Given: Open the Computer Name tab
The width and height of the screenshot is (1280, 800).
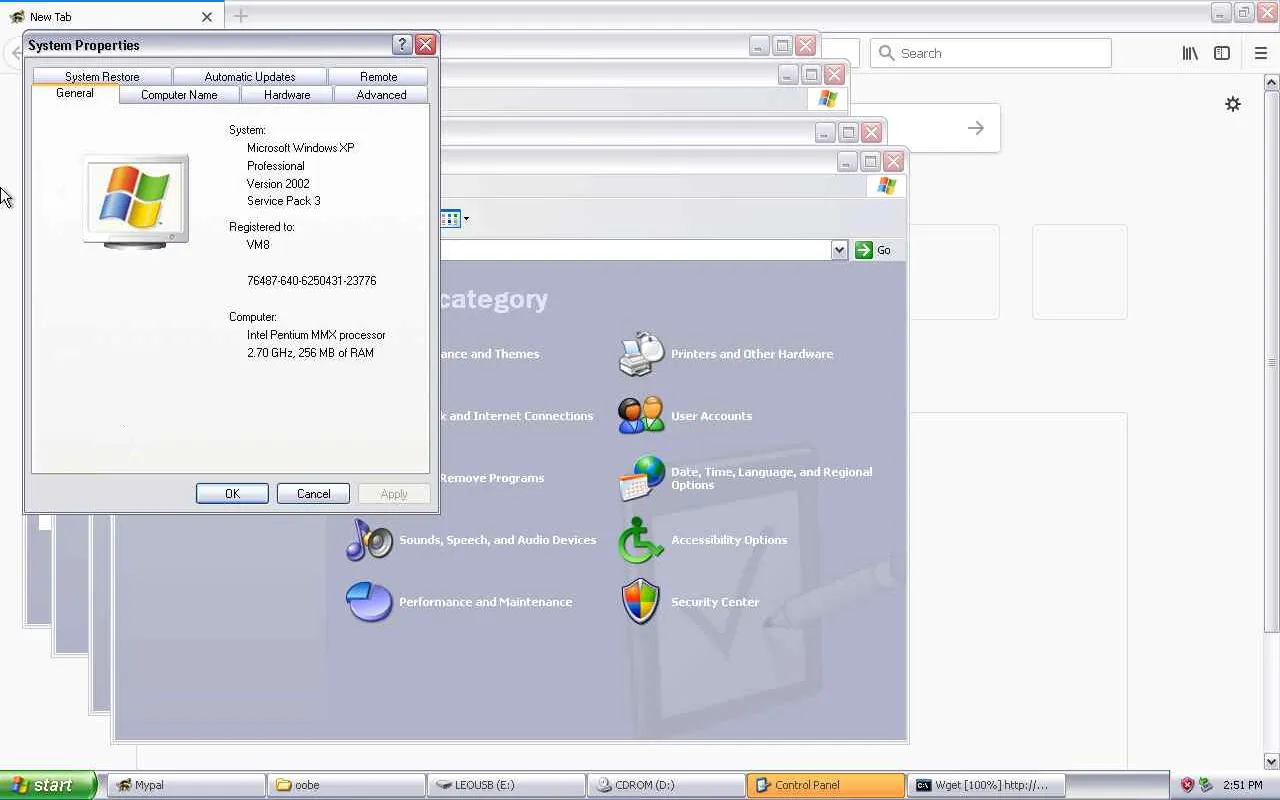Looking at the screenshot, I should (179, 95).
